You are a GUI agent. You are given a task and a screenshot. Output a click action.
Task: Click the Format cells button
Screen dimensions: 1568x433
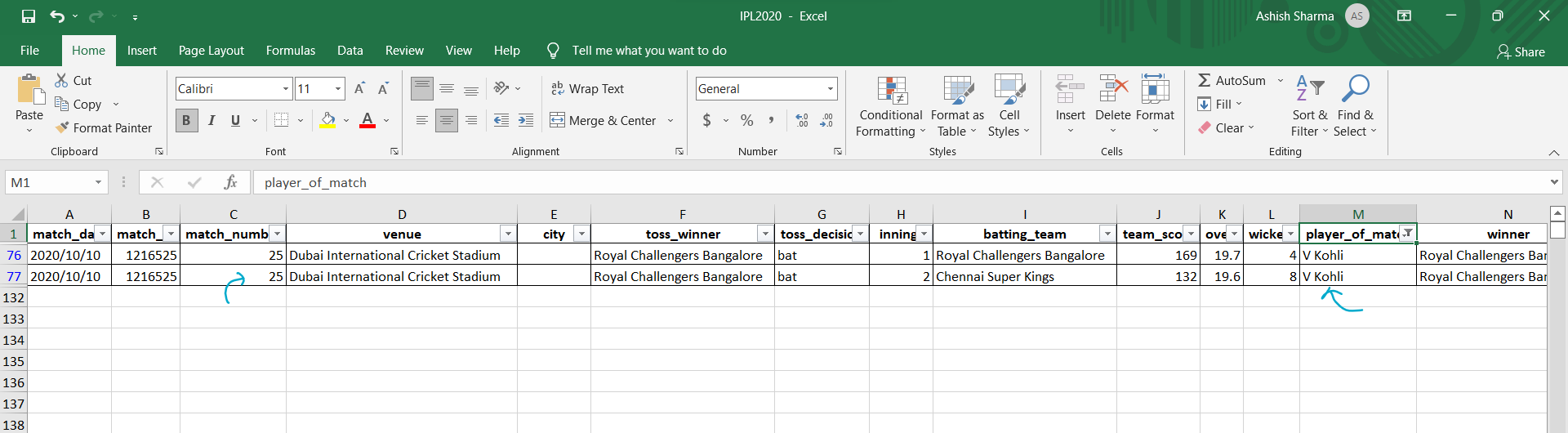[1155, 105]
